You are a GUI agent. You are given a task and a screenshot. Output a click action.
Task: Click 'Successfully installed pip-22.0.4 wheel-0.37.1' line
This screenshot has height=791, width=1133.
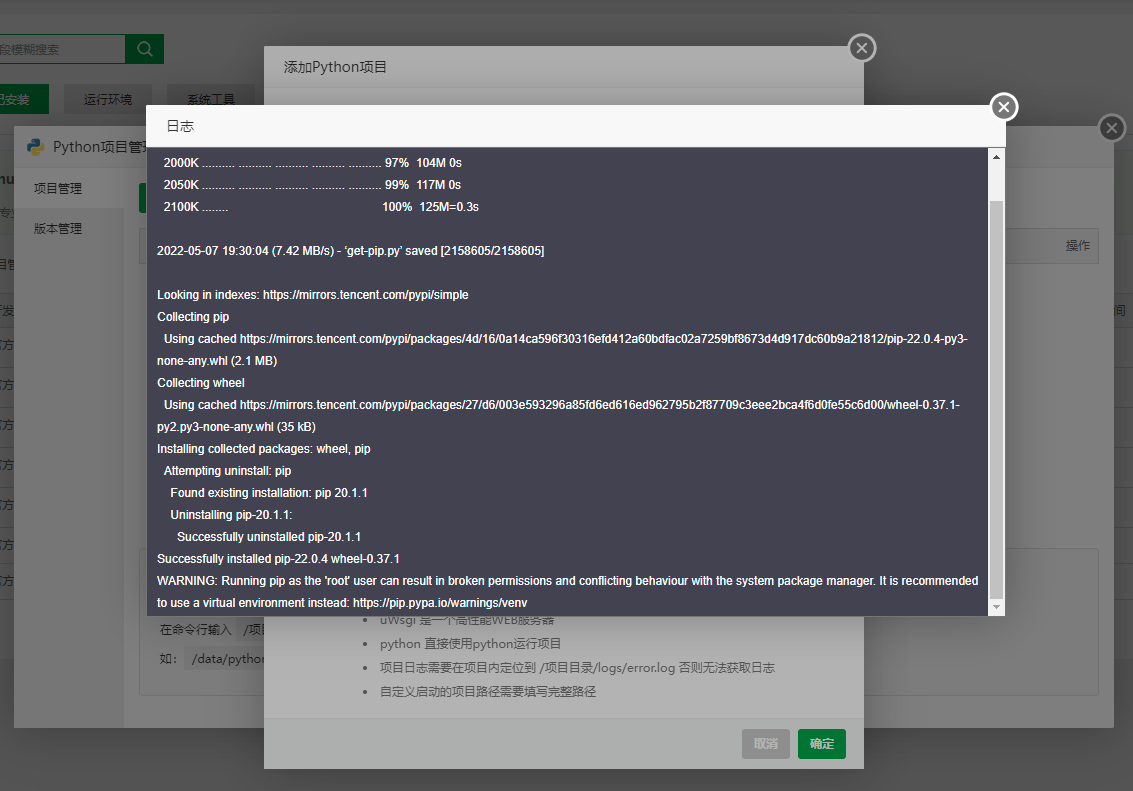[x=278, y=558]
